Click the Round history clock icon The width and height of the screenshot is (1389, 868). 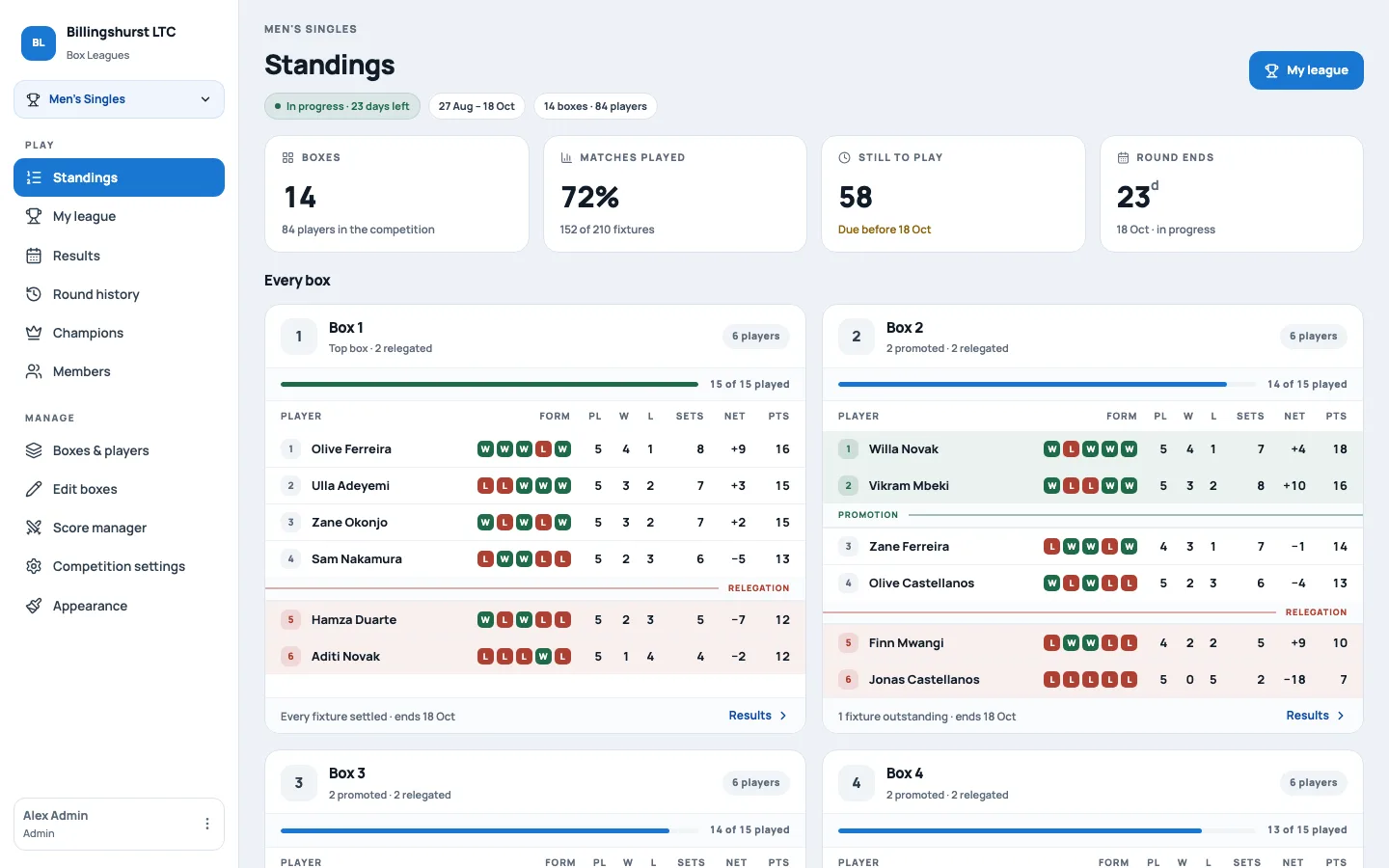[34, 294]
